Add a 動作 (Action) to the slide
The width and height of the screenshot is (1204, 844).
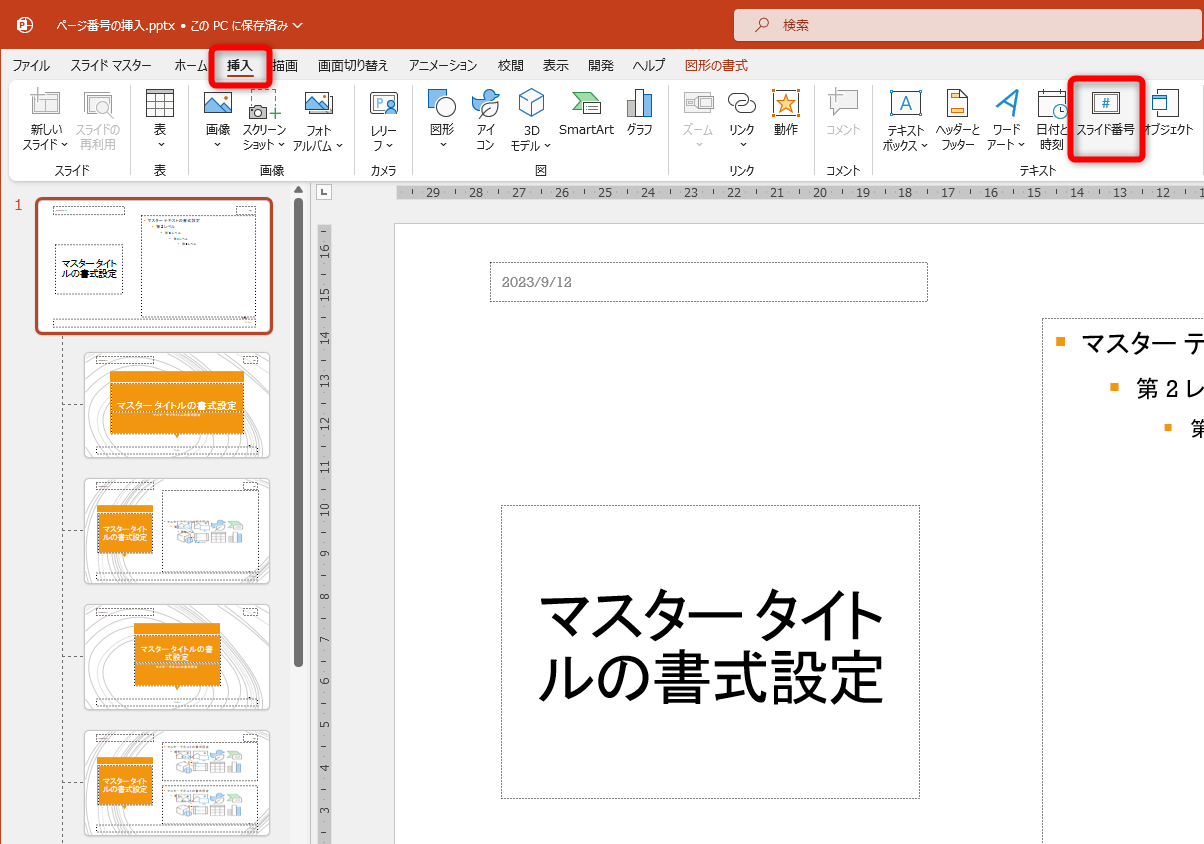[x=786, y=120]
